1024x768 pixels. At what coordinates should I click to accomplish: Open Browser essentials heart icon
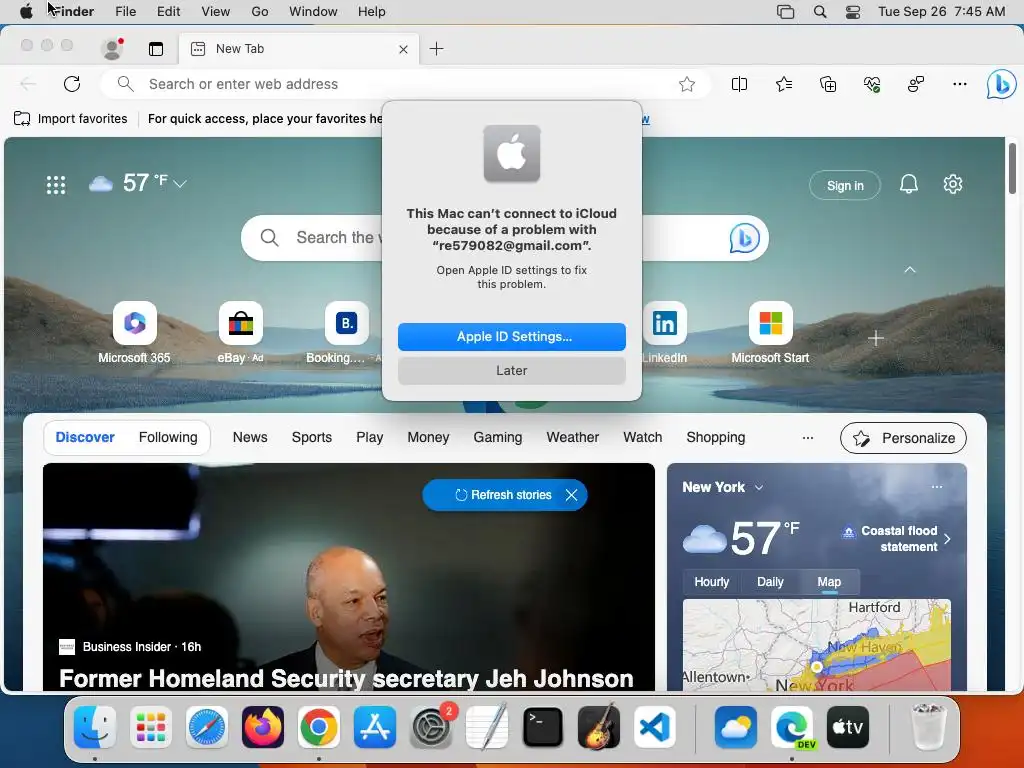point(872,84)
